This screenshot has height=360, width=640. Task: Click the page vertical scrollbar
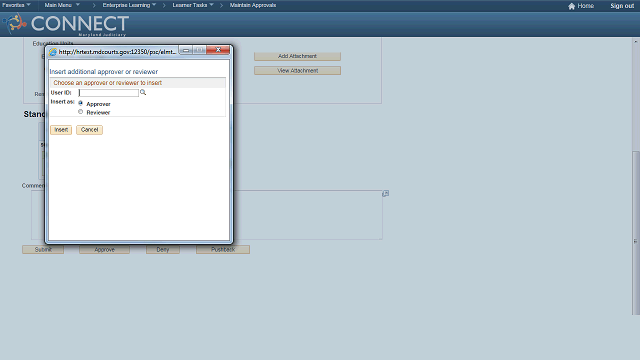pyautogui.click(x=636, y=233)
